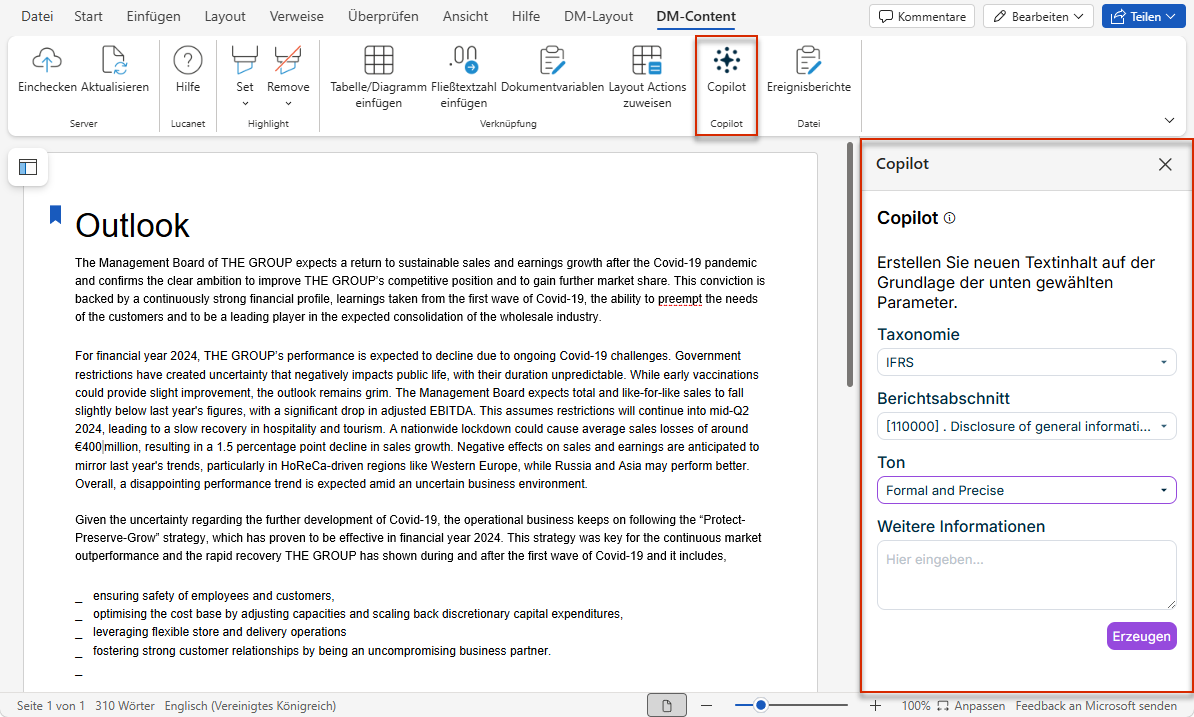The image size is (1194, 717).
Task: Click the document vertical scrollbar thumb
Action: click(850, 264)
